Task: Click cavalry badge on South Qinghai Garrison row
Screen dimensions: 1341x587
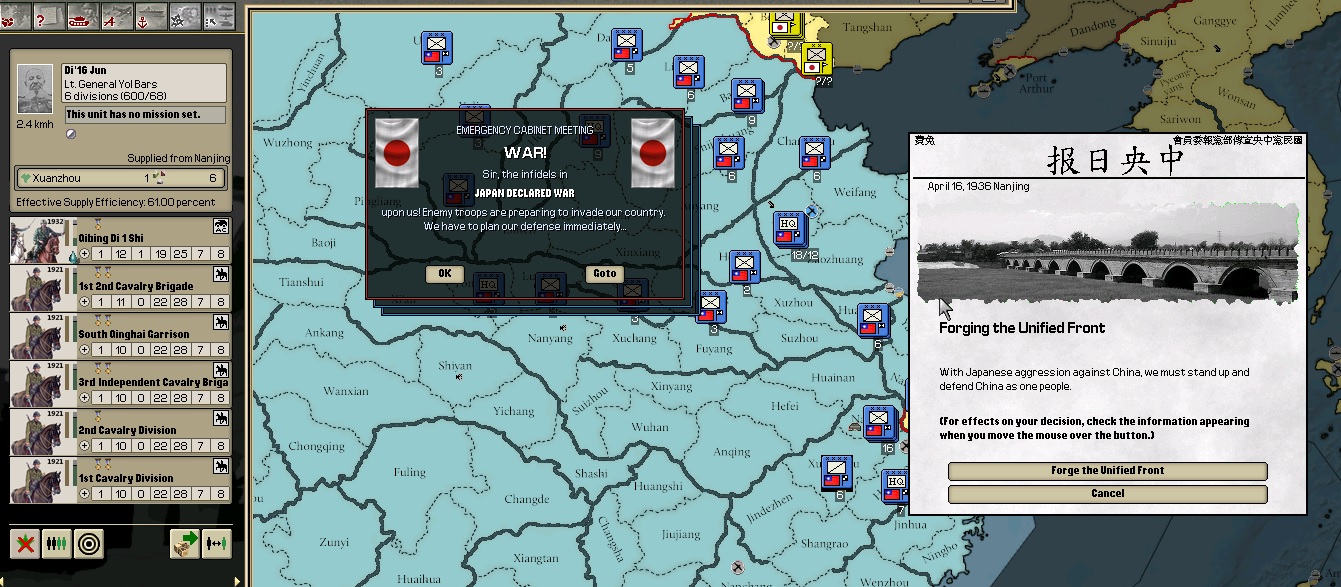Action: (x=220, y=322)
